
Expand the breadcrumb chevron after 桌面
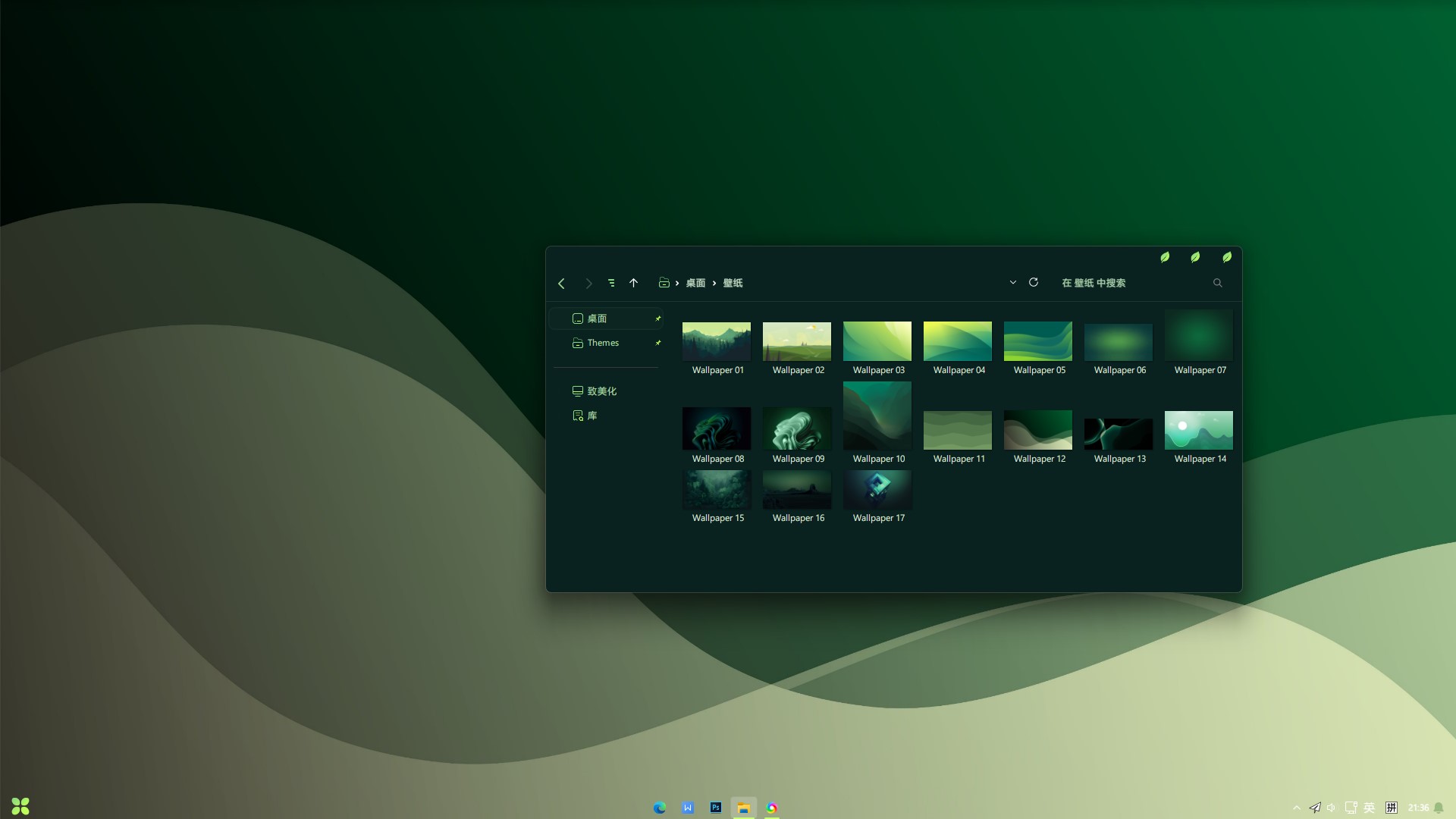[714, 283]
